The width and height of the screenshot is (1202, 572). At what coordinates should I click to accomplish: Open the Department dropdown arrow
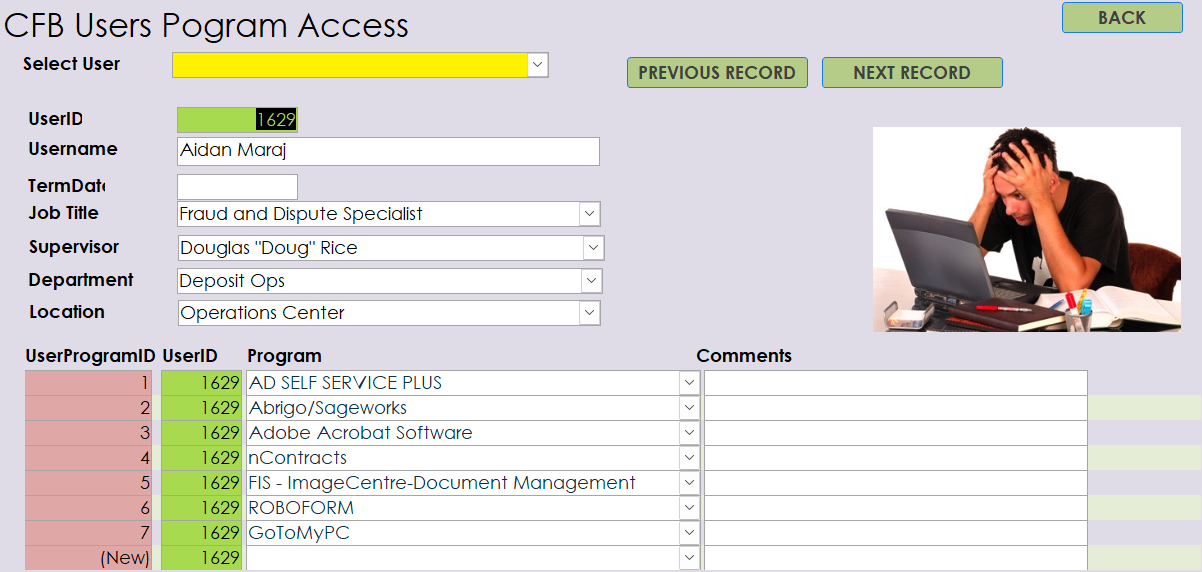(591, 281)
